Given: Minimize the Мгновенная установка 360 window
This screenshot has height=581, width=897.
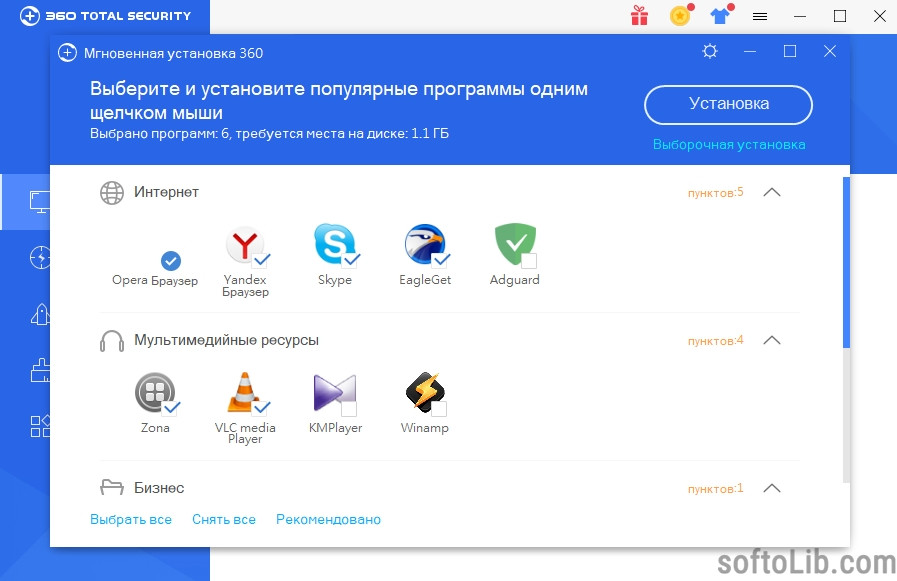Looking at the screenshot, I should point(750,51).
